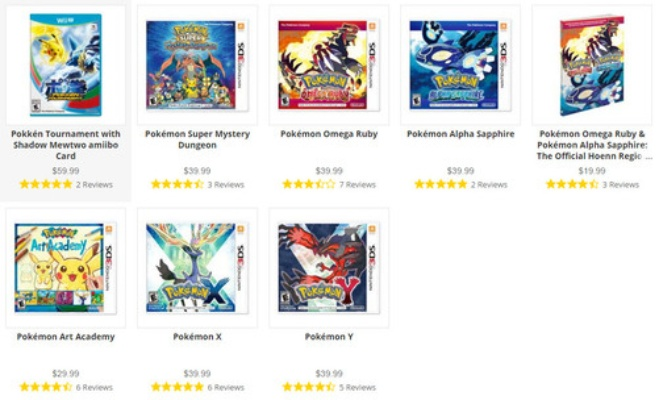Open the Official Hoenn Region guide book cover

tap(592, 65)
